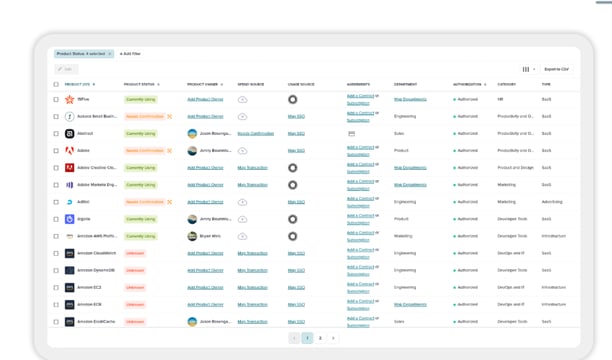Click the Amazon DynamoDB logo icon
612x360 pixels.
click(x=69, y=270)
